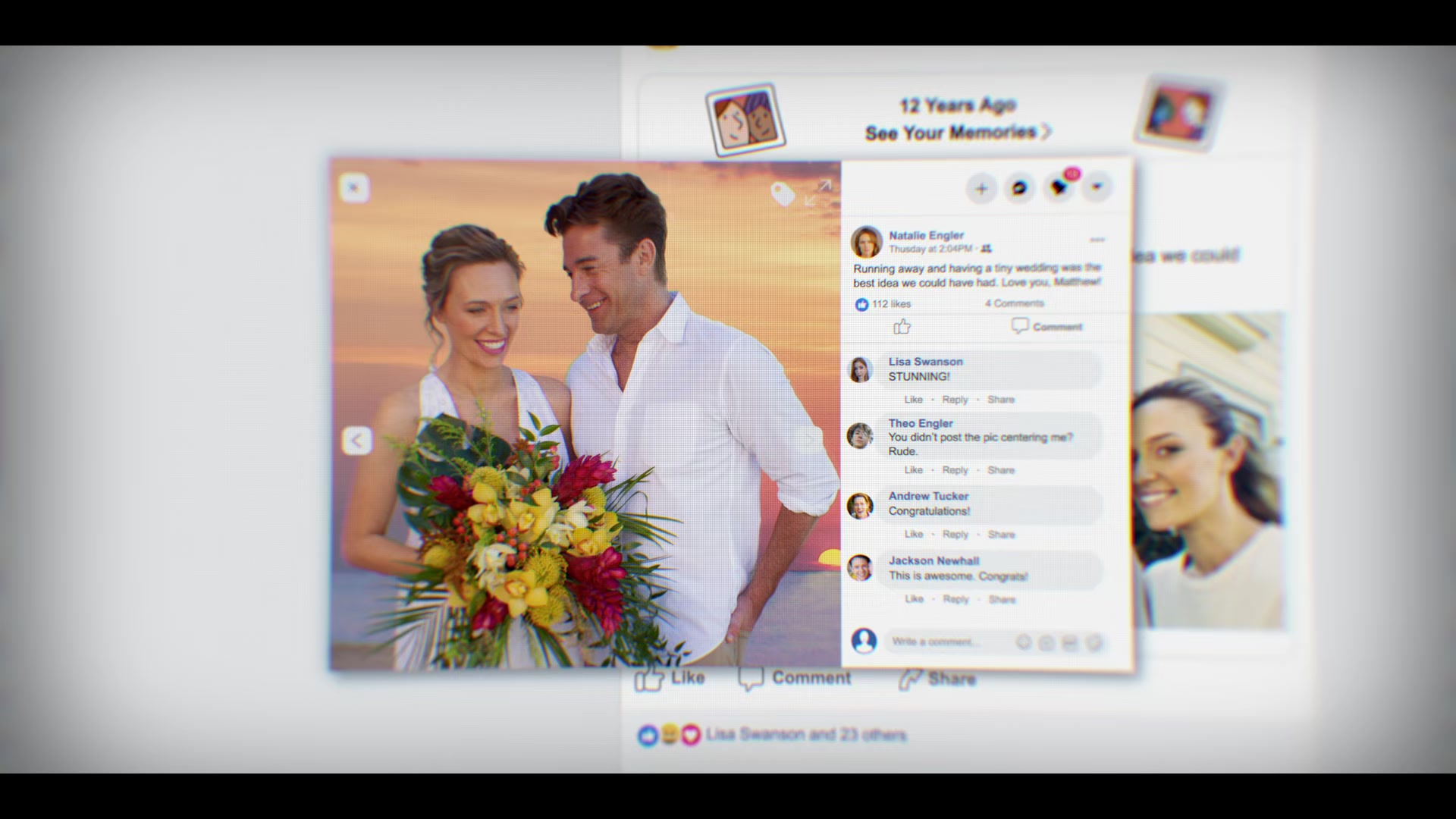Enter fullscreen with expand arrows icon
Screen dimensions: 1456x819
pos(818,193)
